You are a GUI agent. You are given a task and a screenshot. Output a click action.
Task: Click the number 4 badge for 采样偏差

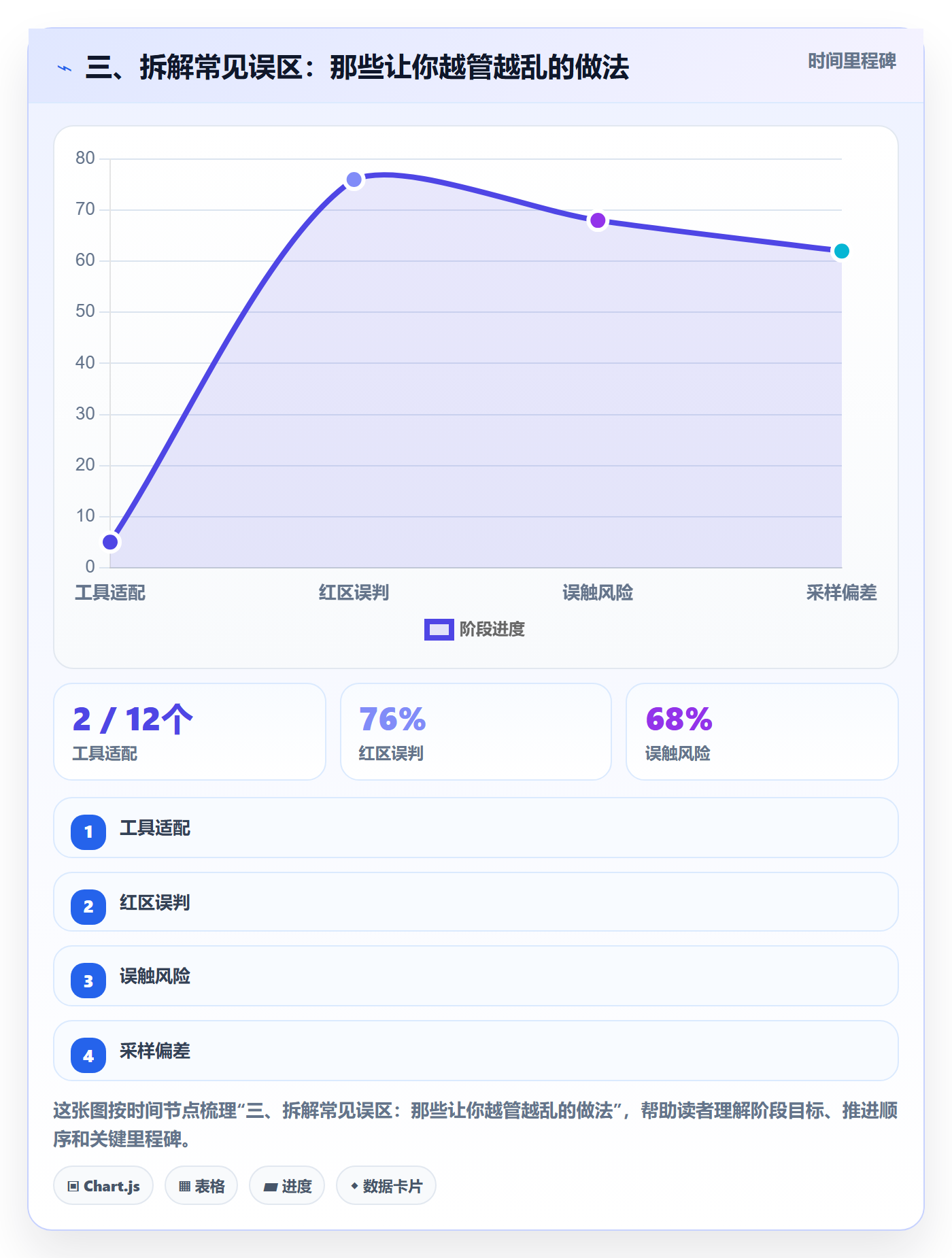[88, 1055]
